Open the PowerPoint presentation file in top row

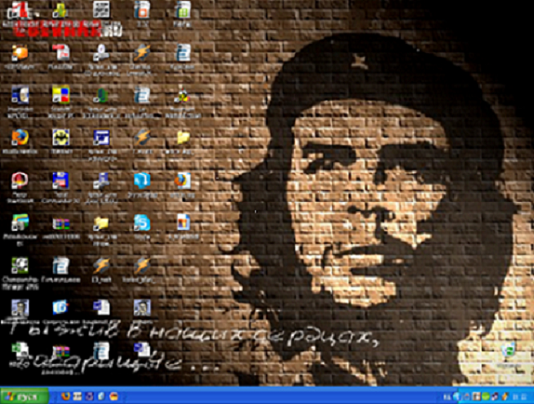pyautogui.click(x=142, y=10)
